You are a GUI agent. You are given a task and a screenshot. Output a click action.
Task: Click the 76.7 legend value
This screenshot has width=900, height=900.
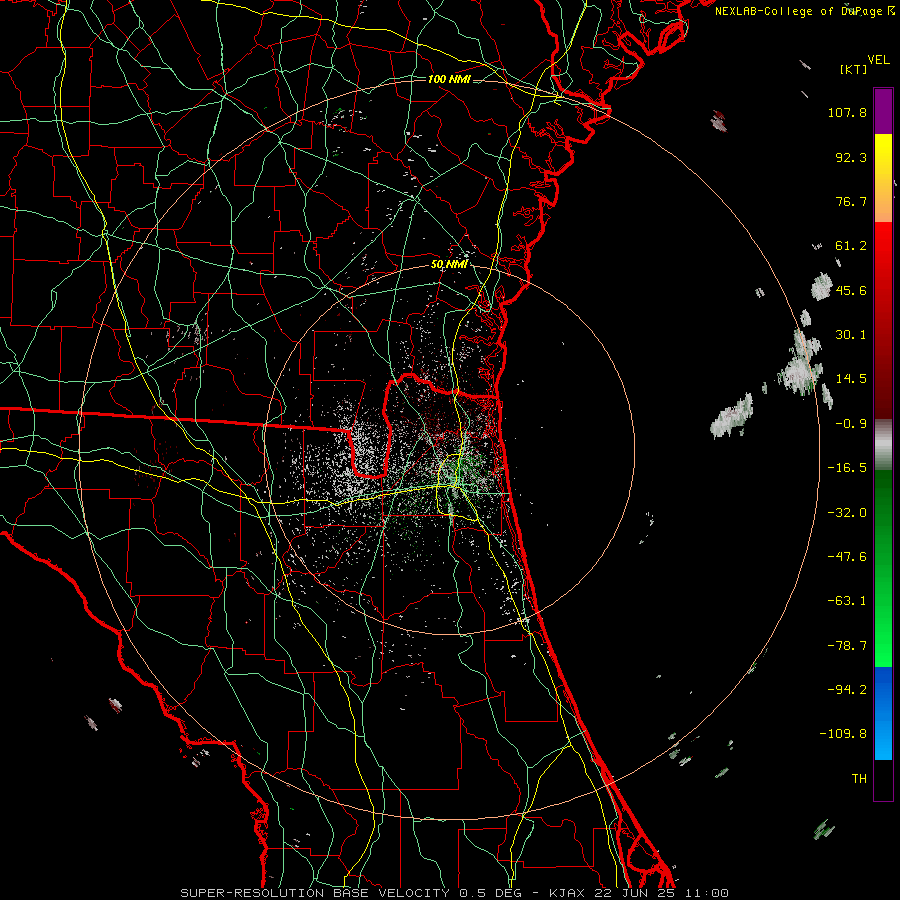(x=851, y=201)
